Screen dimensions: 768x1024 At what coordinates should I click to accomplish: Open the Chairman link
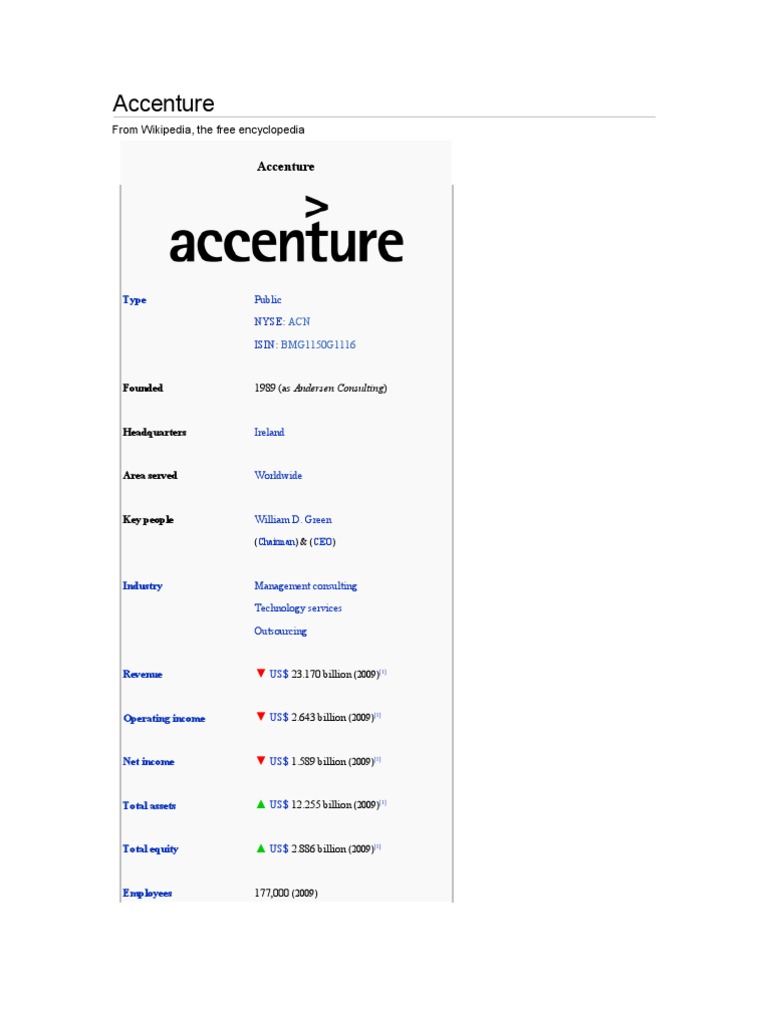(x=277, y=542)
